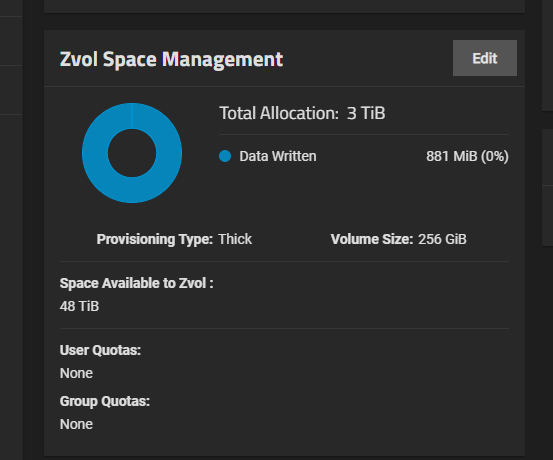Image resolution: width=553 pixels, height=460 pixels.
Task: Select the User Quotas heading
Action: point(100,350)
